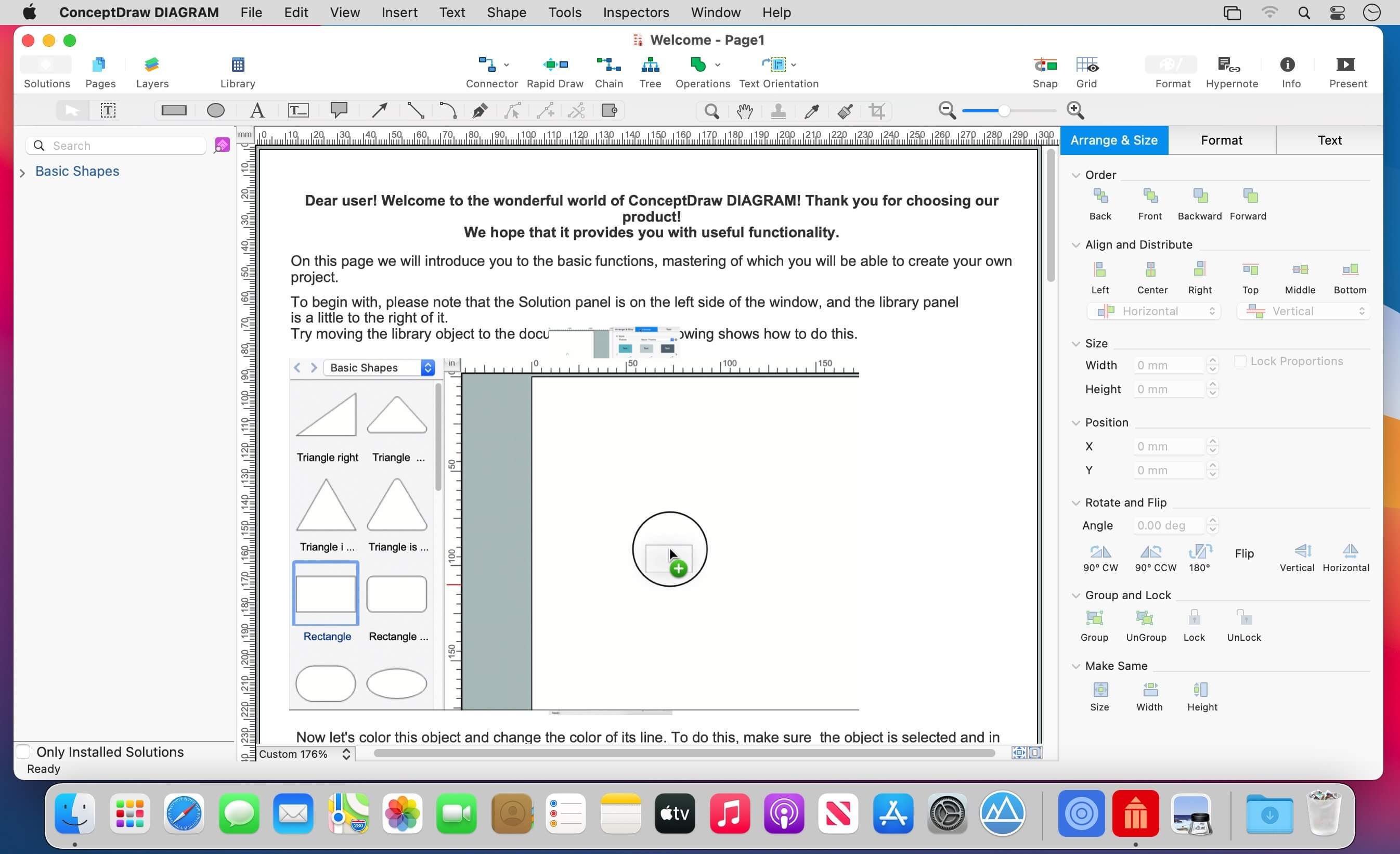Collapse the Align and Distribute section
Image resolution: width=1400 pixels, height=854 pixels.
(1075, 245)
